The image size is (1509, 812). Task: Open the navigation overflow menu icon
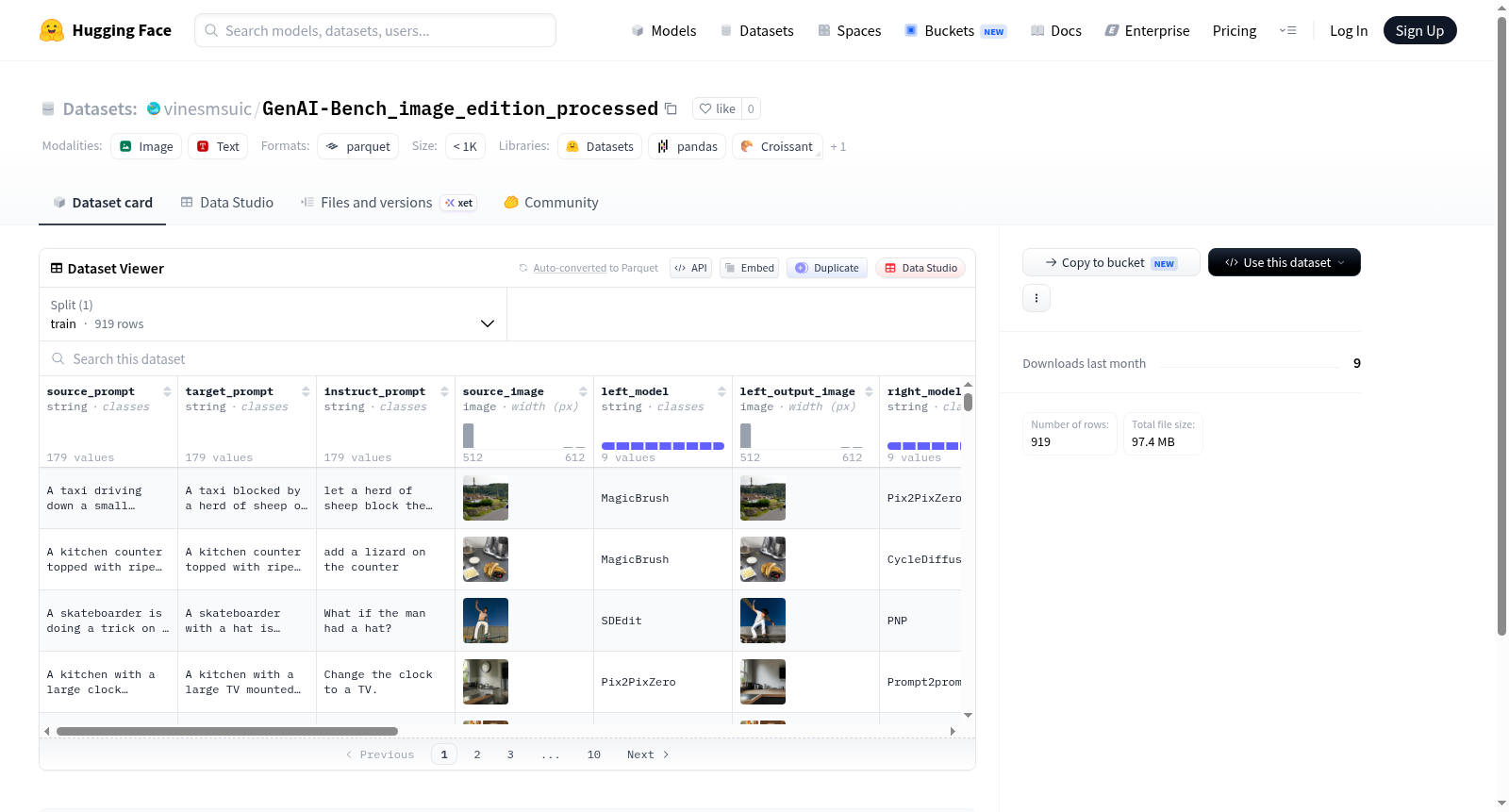click(1287, 30)
